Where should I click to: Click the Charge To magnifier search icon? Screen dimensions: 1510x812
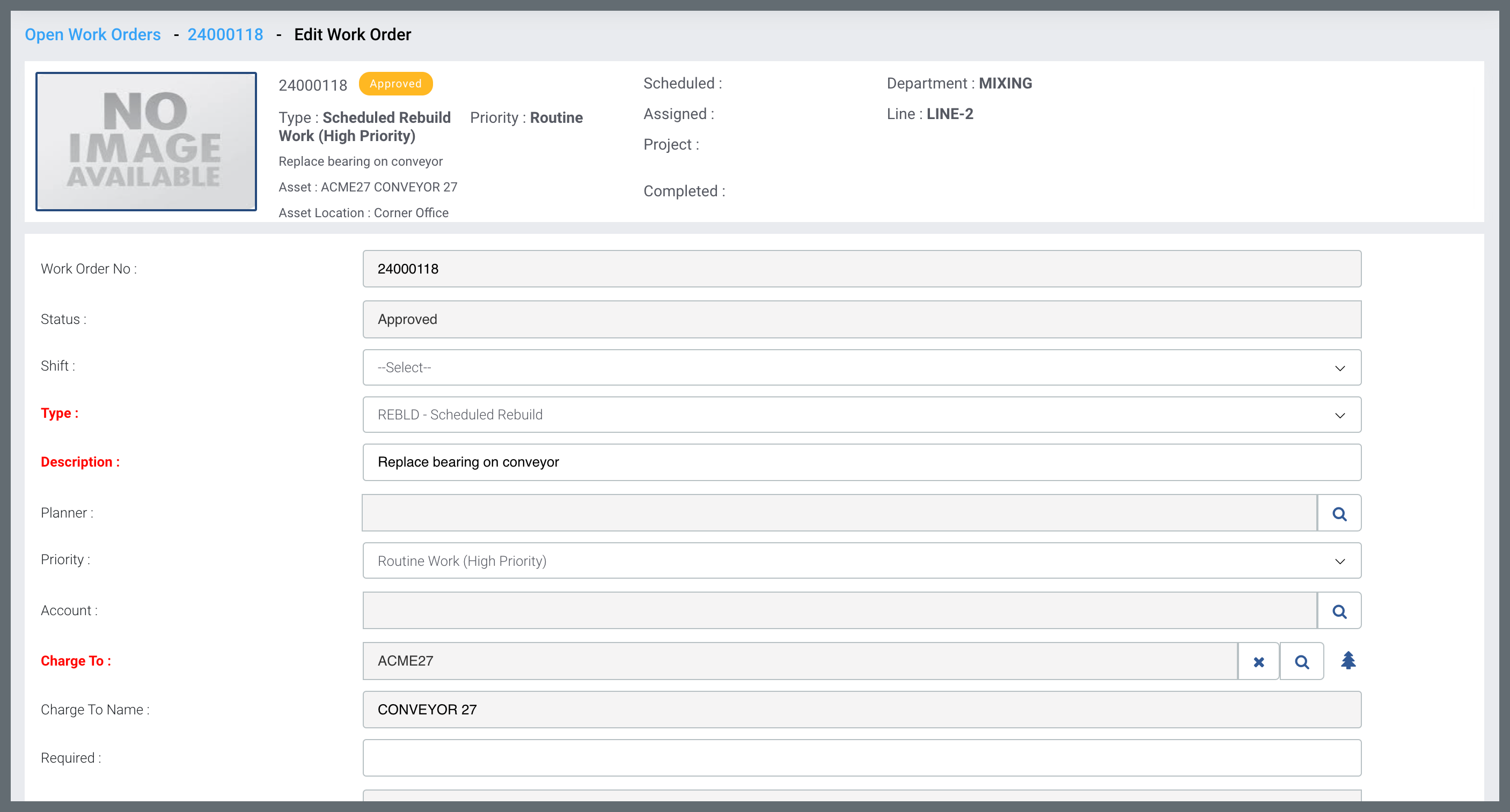pos(1301,661)
